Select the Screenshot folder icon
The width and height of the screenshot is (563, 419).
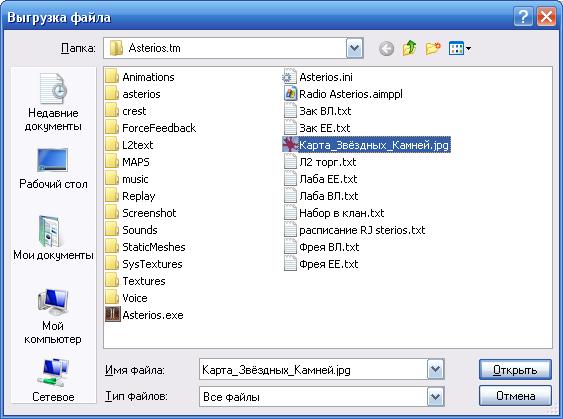pos(112,213)
